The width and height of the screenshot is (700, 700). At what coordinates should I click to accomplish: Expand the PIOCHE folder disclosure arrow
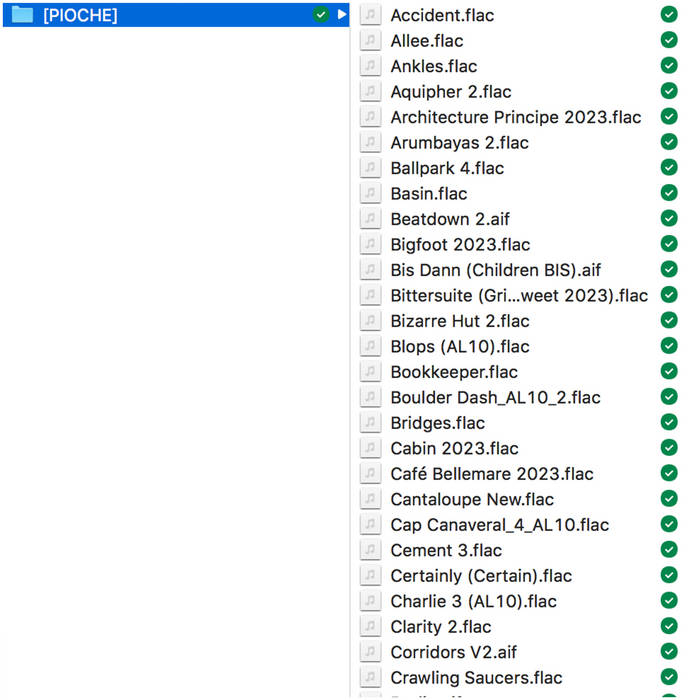[x=342, y=15]
